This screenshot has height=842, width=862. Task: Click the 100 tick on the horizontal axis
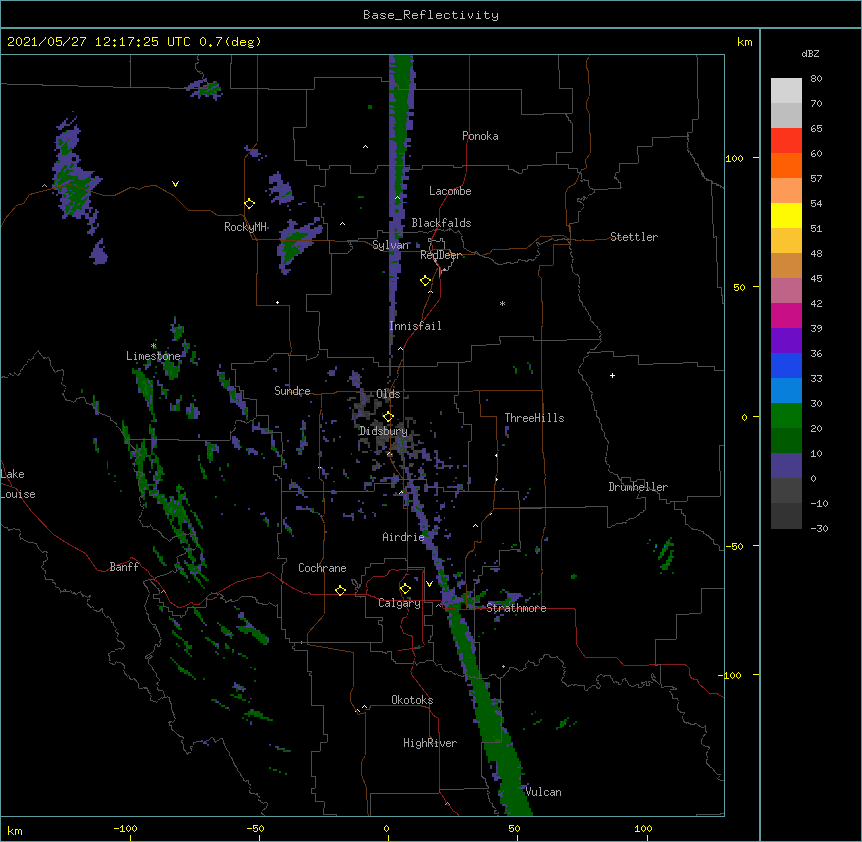[x=643, y=828]
